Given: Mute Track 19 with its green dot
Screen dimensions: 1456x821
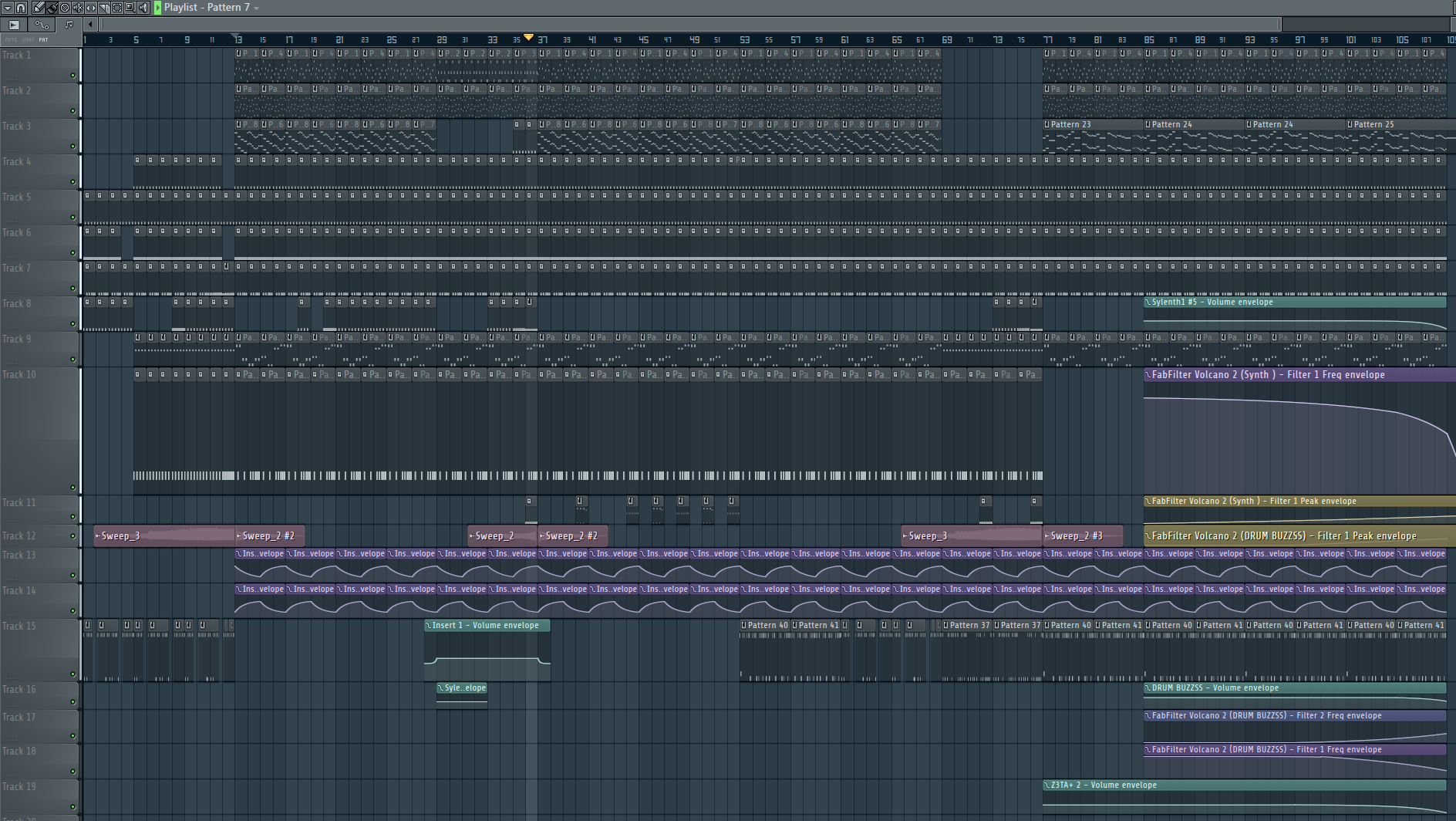Looking at the screenshot, I should click(x=73, y=807).
